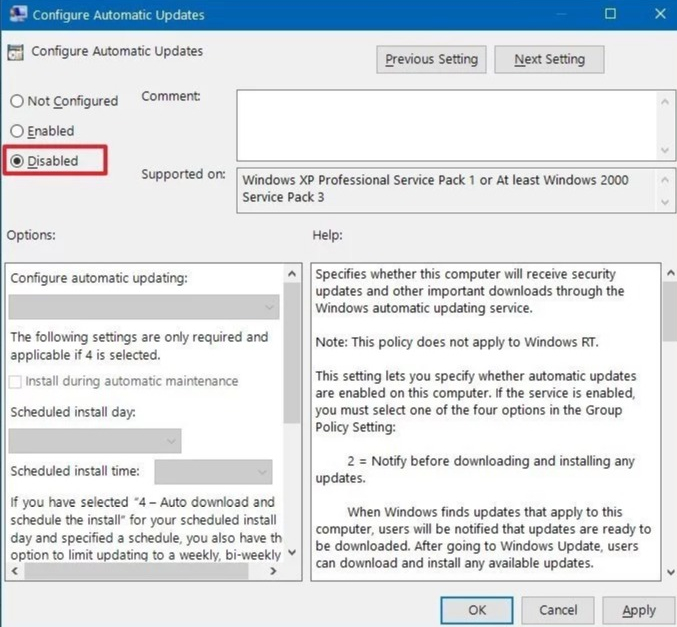677x627 pixels.
Task: Open the Scheduled install day dropdown
Action: click(95, 441)
